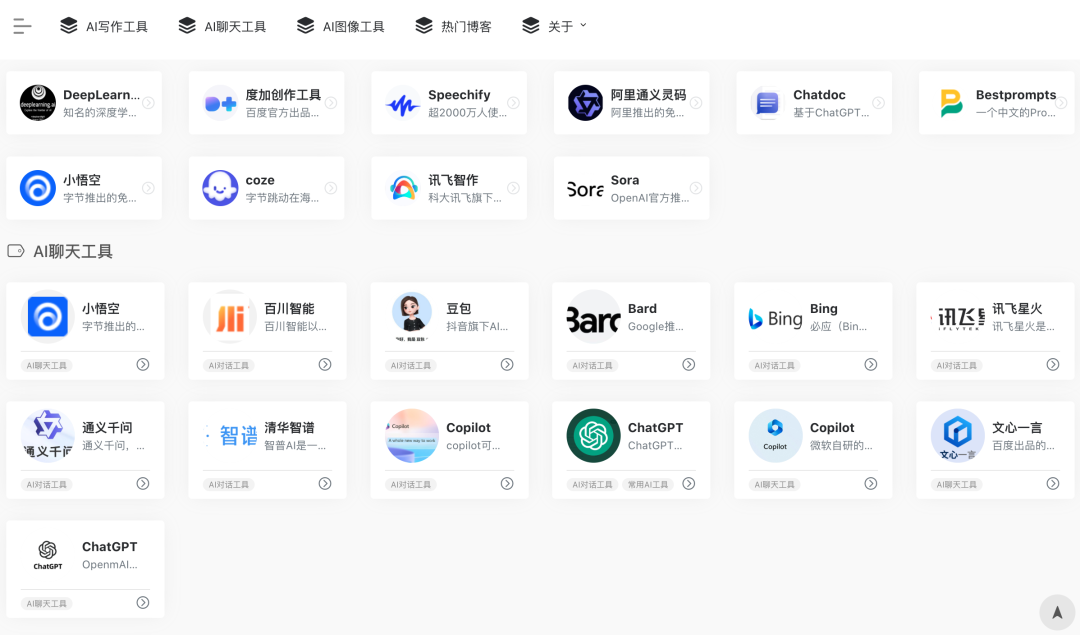
Task: Open the AI图像工具 menu
Action: [x=341, y=26]
